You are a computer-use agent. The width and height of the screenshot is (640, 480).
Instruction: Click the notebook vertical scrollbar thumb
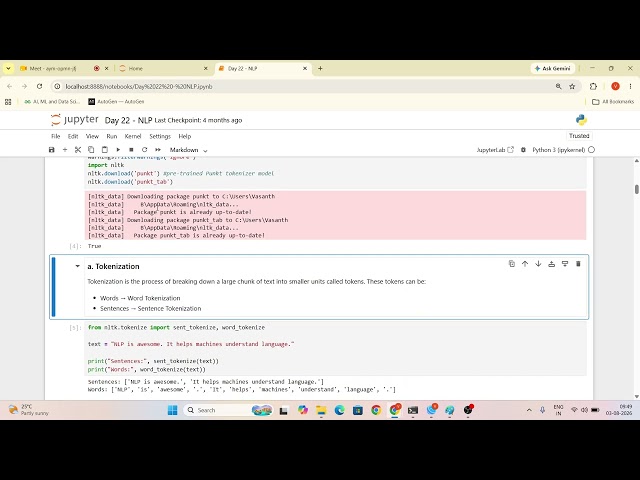(636, 190)
